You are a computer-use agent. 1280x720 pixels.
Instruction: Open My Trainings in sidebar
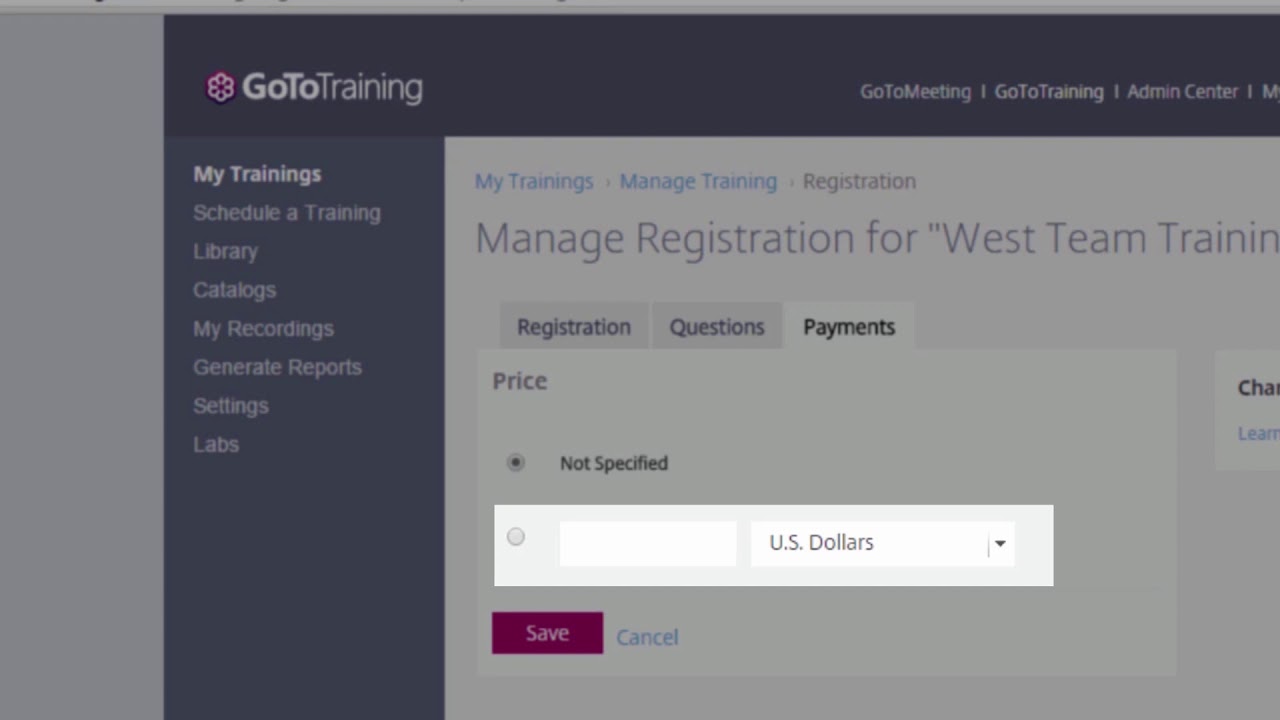pyautogui.click(x=257, y=174)
